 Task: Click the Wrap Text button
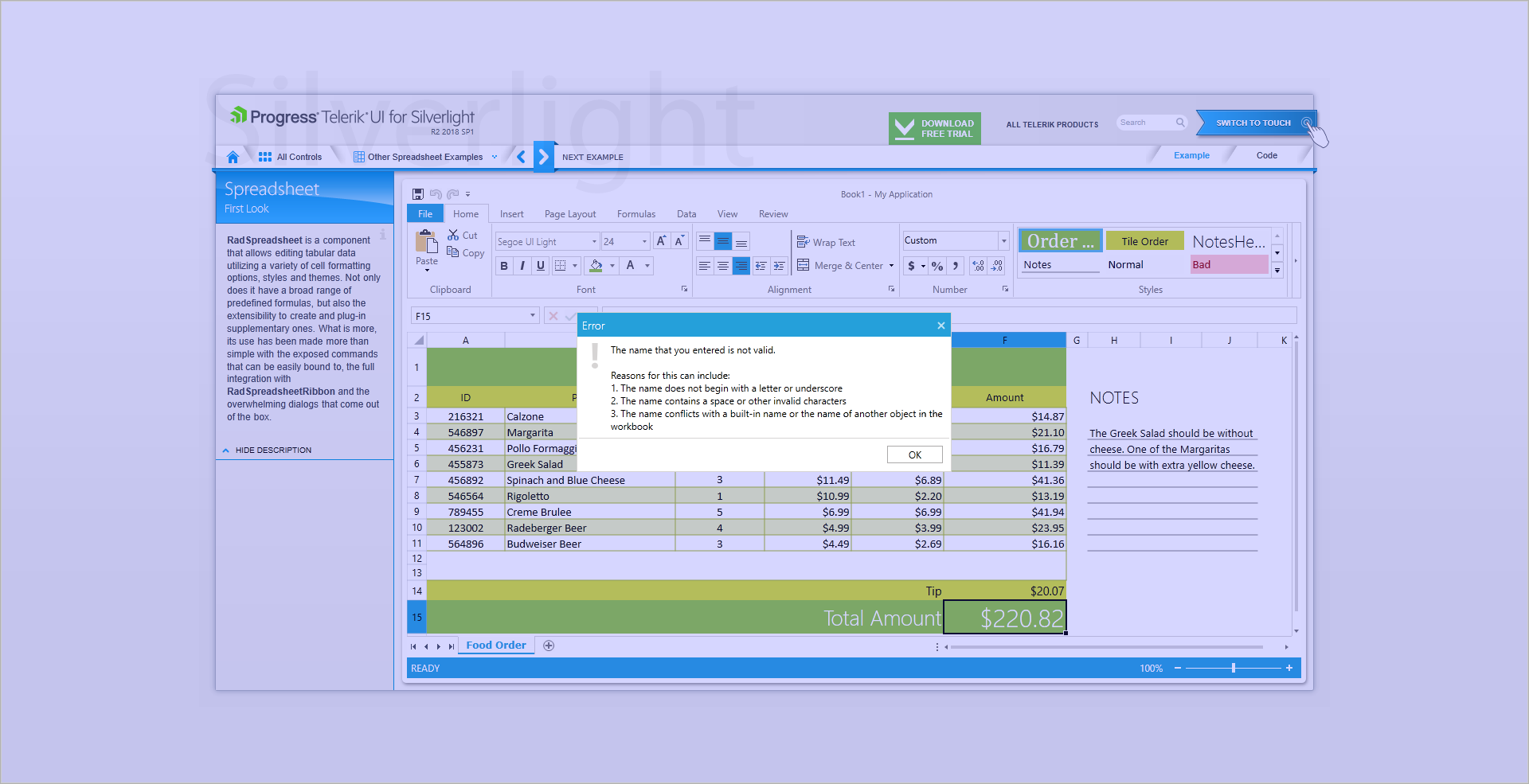(x=826, y=242)
